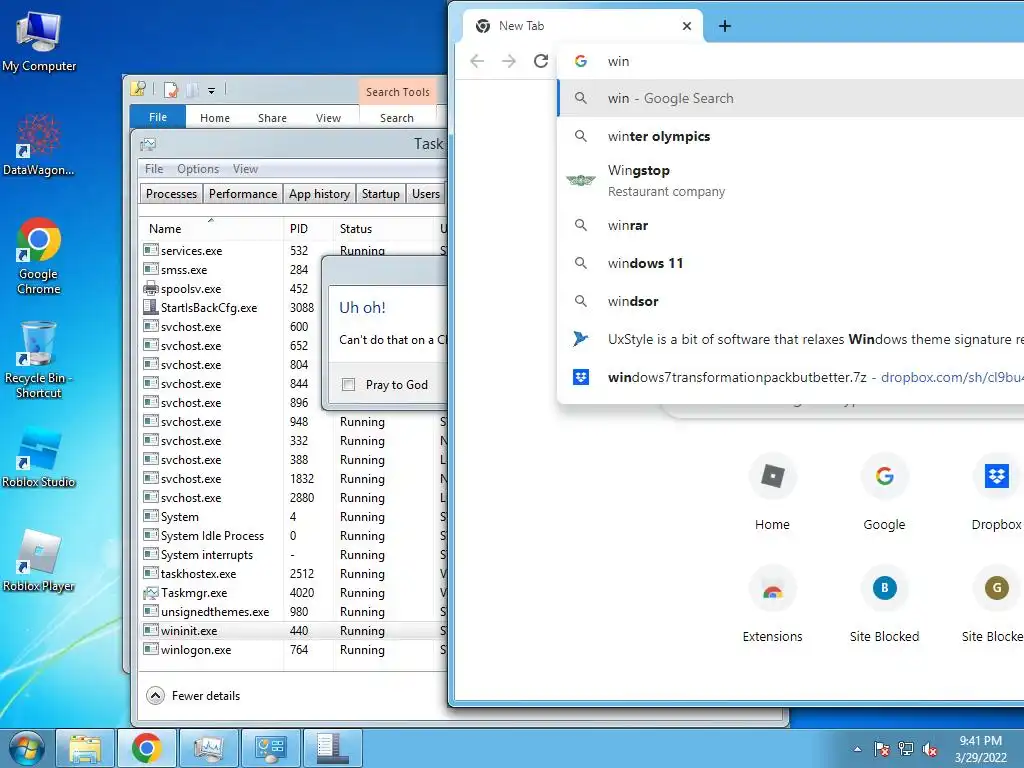Switch to Startup tab in Task Manager
This screenshot has height=768, width=1024.
click(x=381, y=194)
